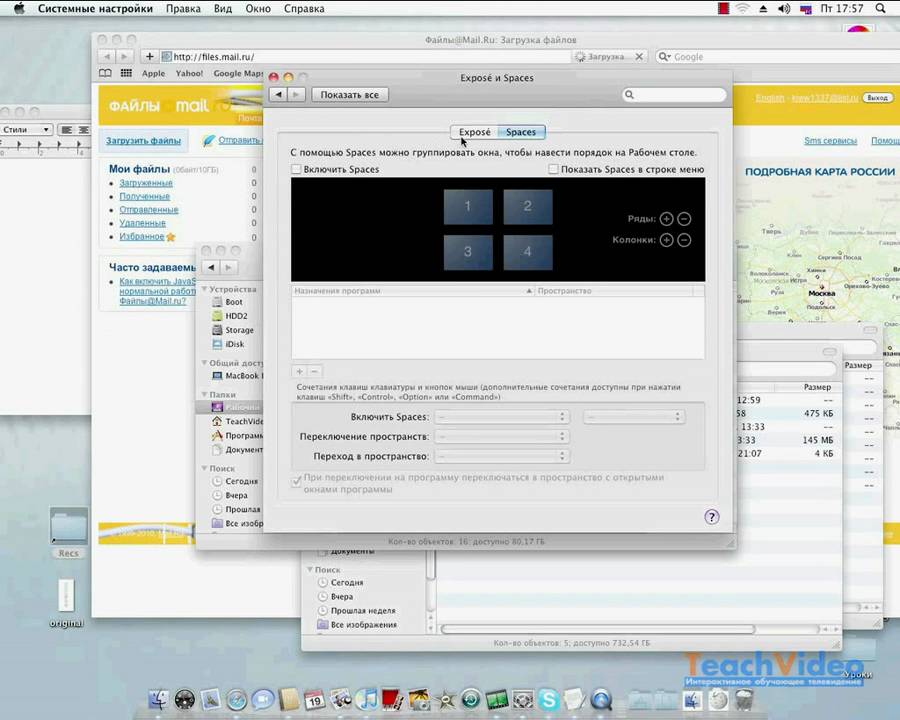Open the first Включить Spaces shortcut dropdown
This screenshot has width=900, height=720.
point(502,417)
